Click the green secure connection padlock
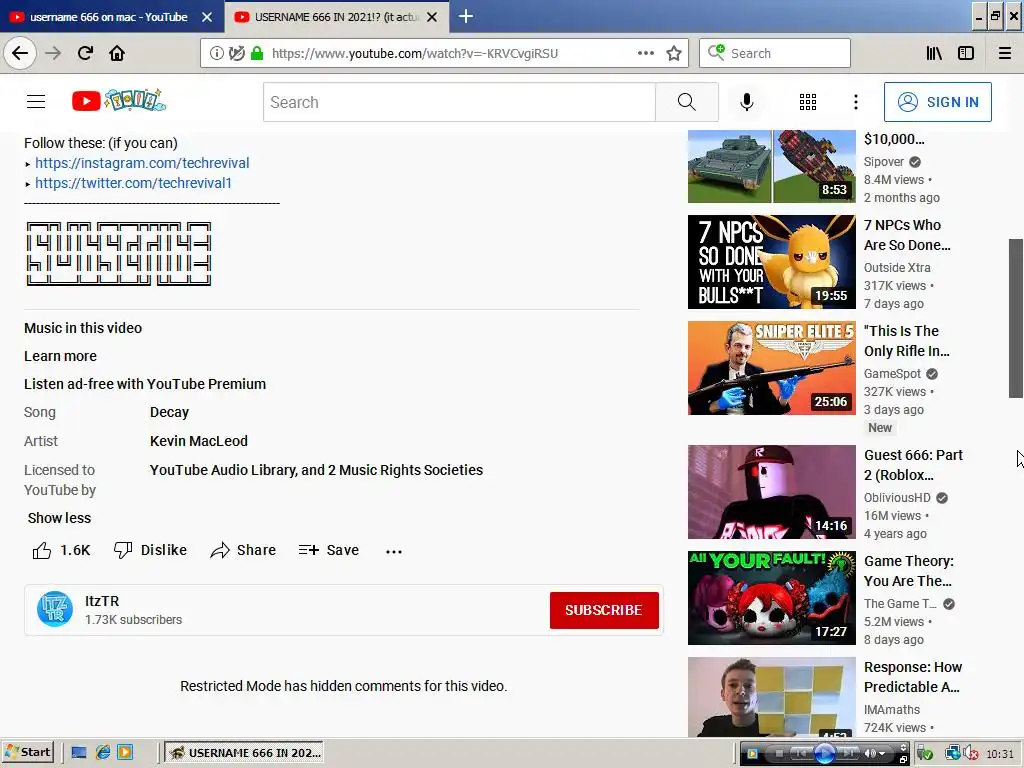The width and height of the screenshot is (1024, 768). click(257, 53)
